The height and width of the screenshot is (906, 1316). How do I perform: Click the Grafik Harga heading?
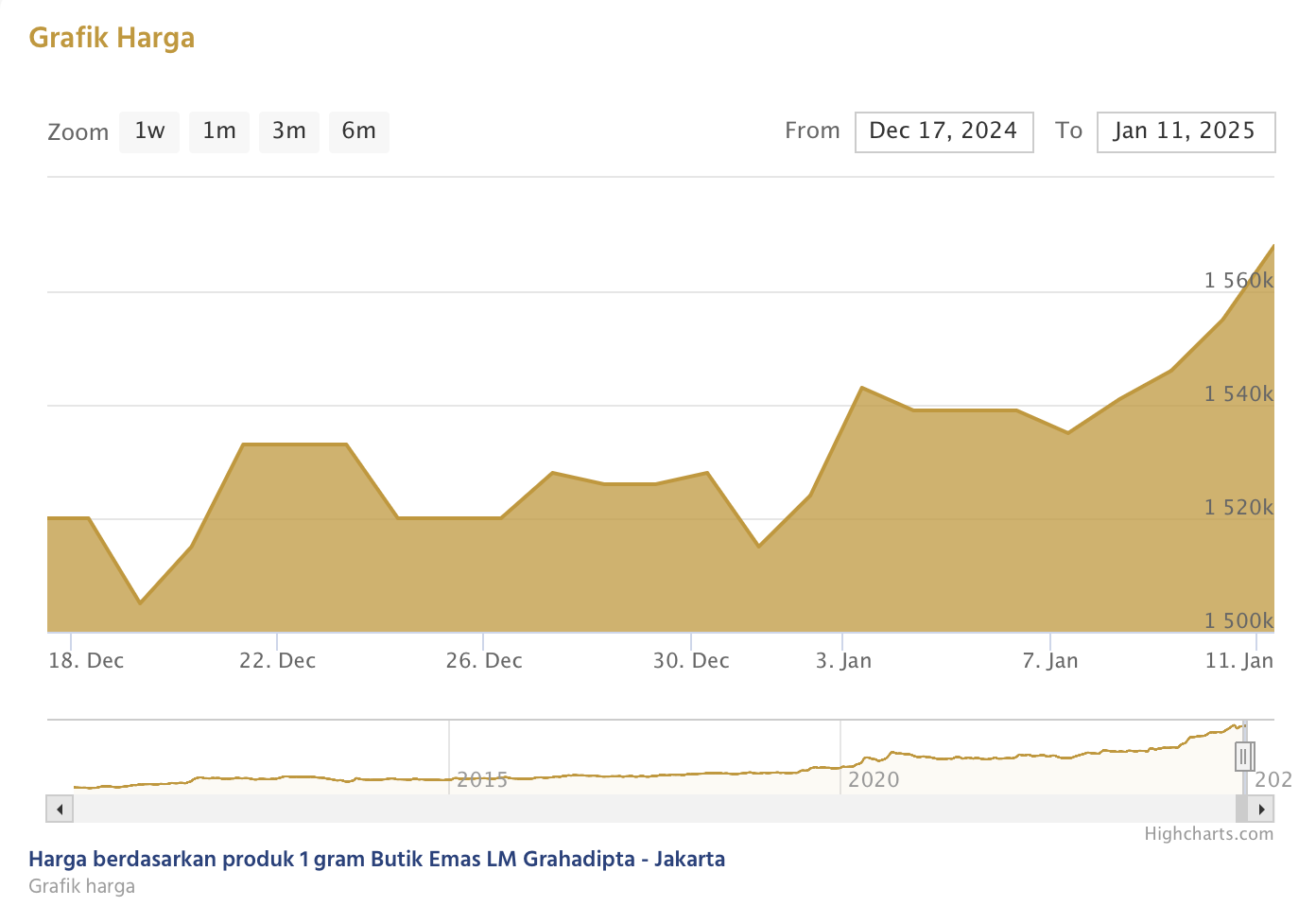click(112, 38)
